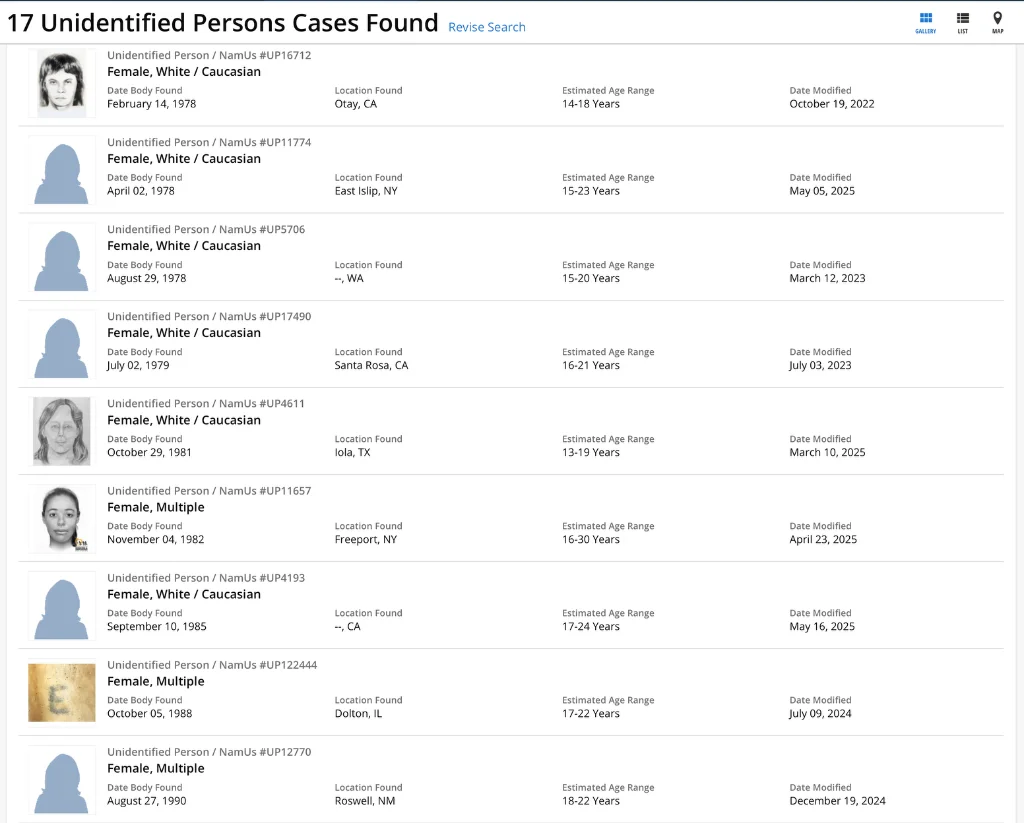This screenshot has height=823, width=1024.
Task: Select silhouette image for case UP12770
Action: pyautogui.click(x=62, y=780)
